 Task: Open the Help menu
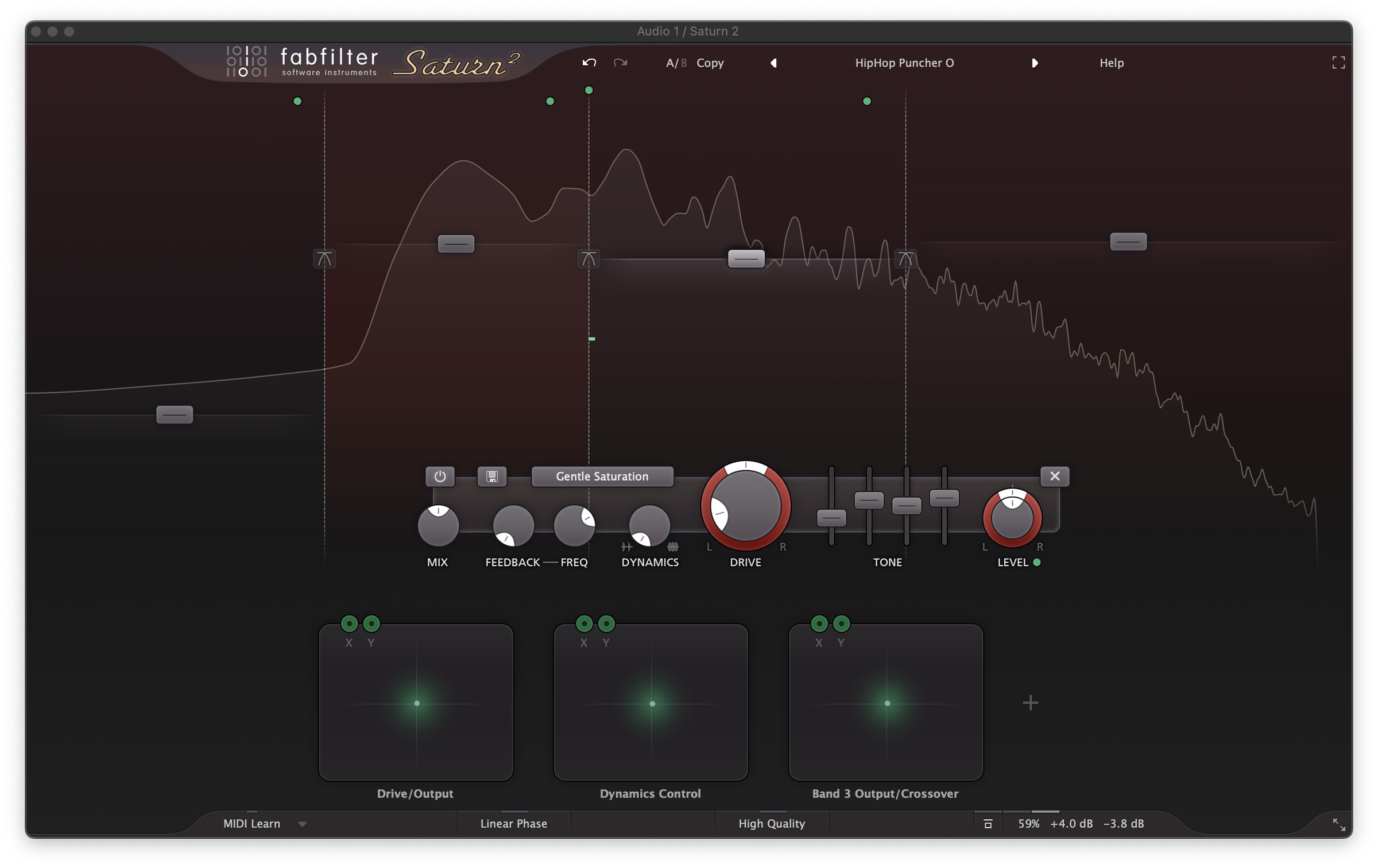pos(1112,63)
